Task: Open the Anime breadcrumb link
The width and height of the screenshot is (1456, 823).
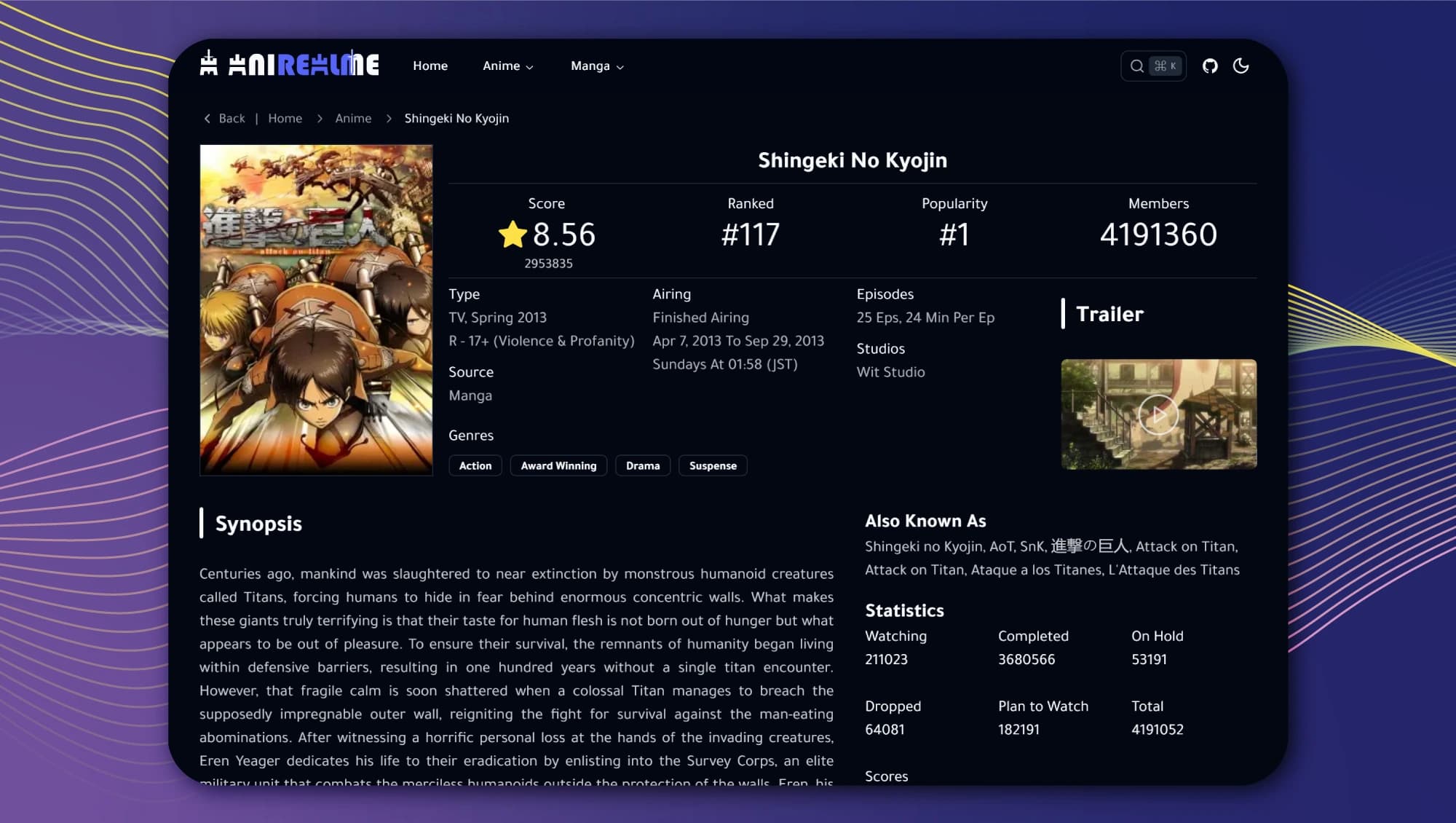Action: coord(353,119)
